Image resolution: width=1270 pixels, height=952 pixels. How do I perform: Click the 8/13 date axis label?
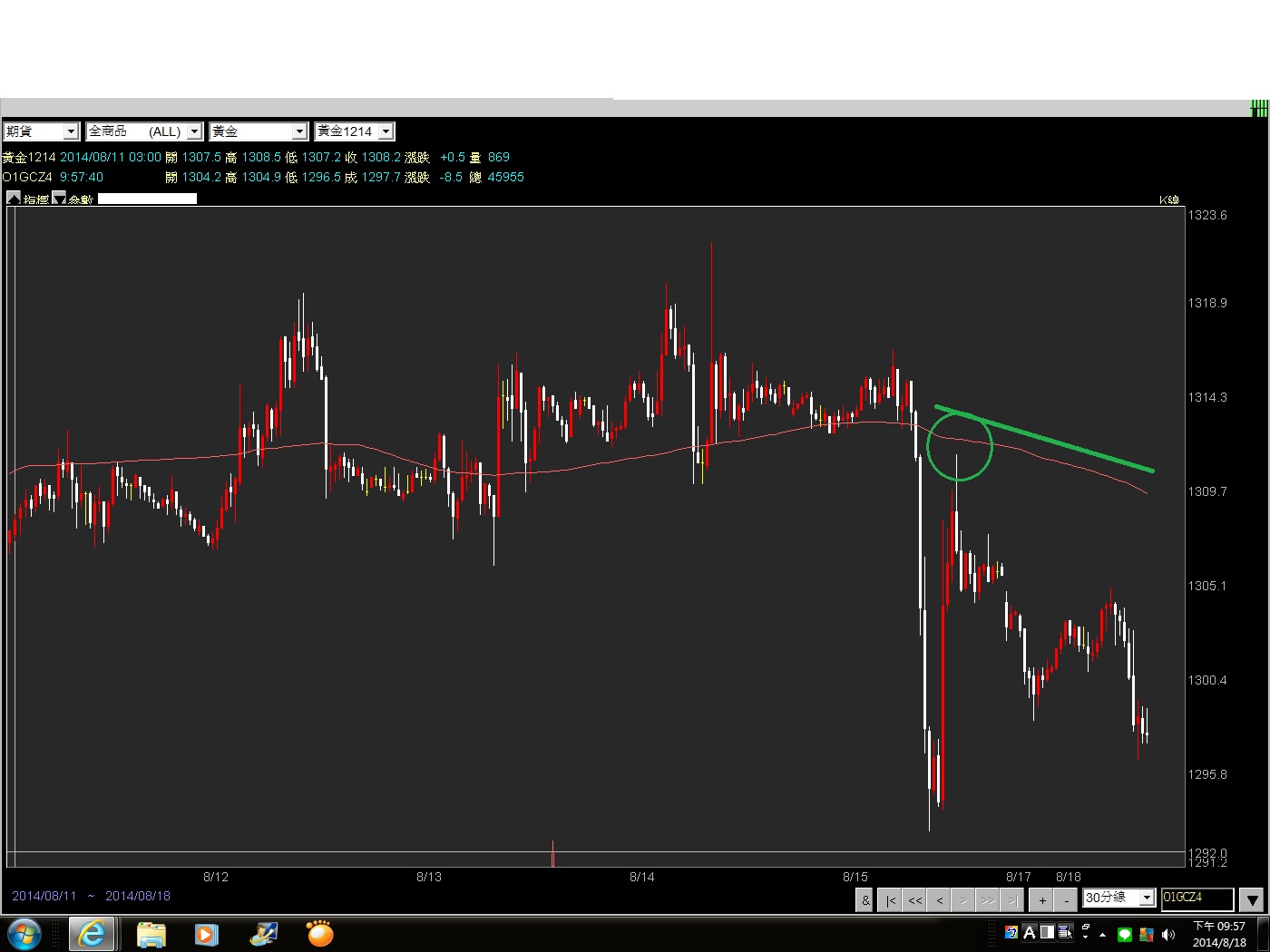coord(429,877)
